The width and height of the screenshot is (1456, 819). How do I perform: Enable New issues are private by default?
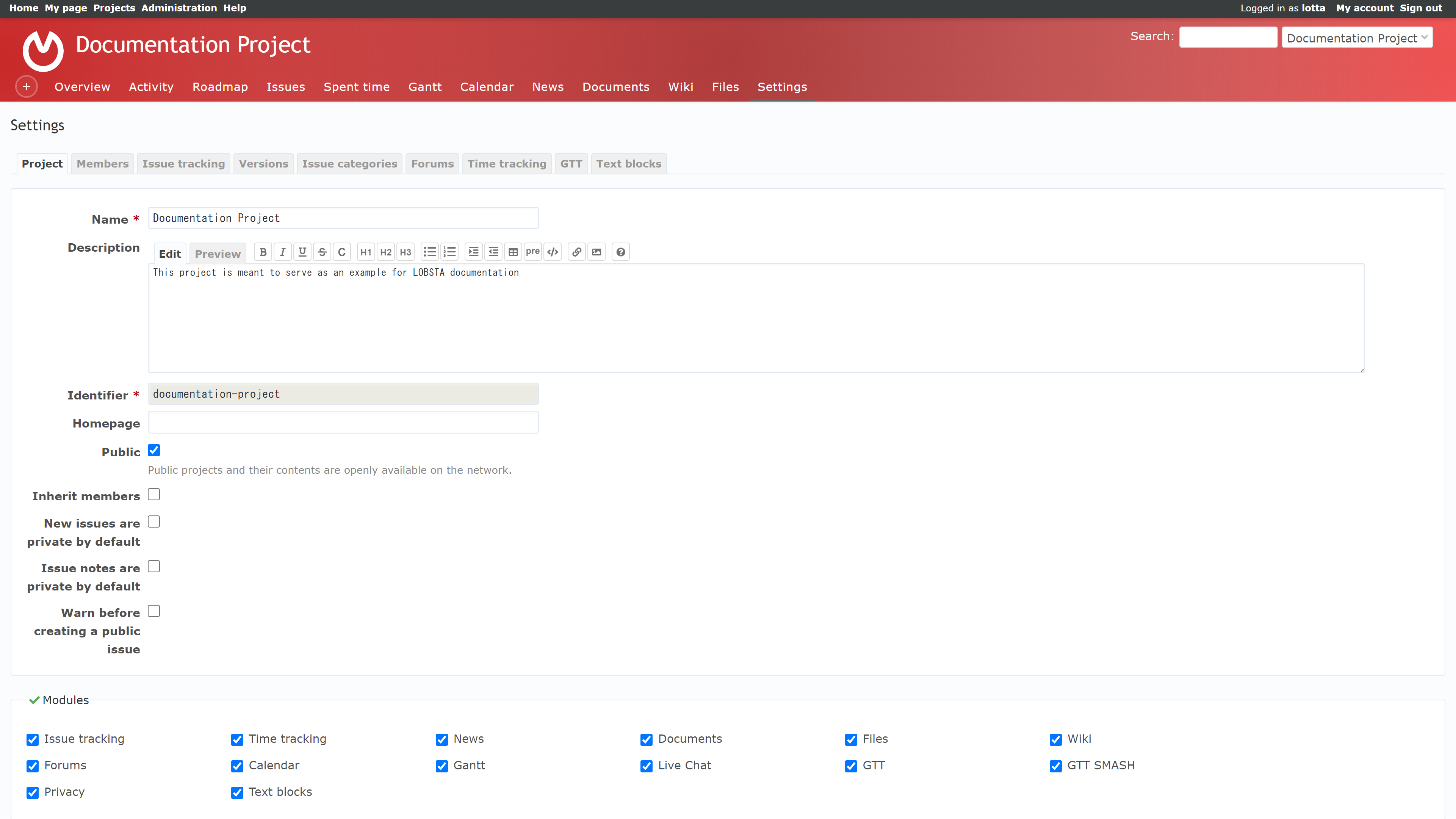(x=154, y=522)
